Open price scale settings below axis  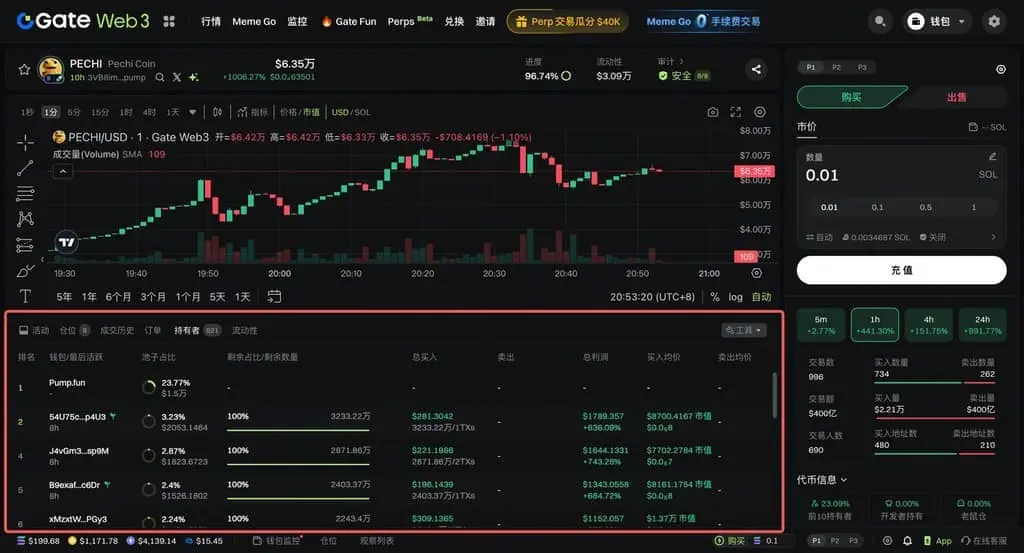click(756, 273)
